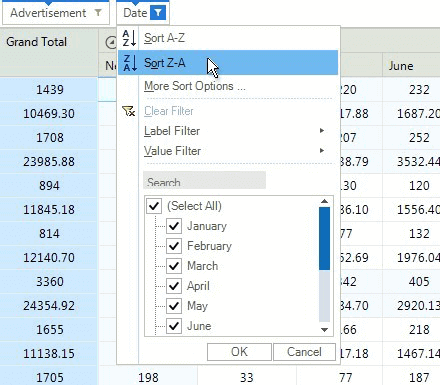Select the Grand Total cell 1705

coord(49,377)
